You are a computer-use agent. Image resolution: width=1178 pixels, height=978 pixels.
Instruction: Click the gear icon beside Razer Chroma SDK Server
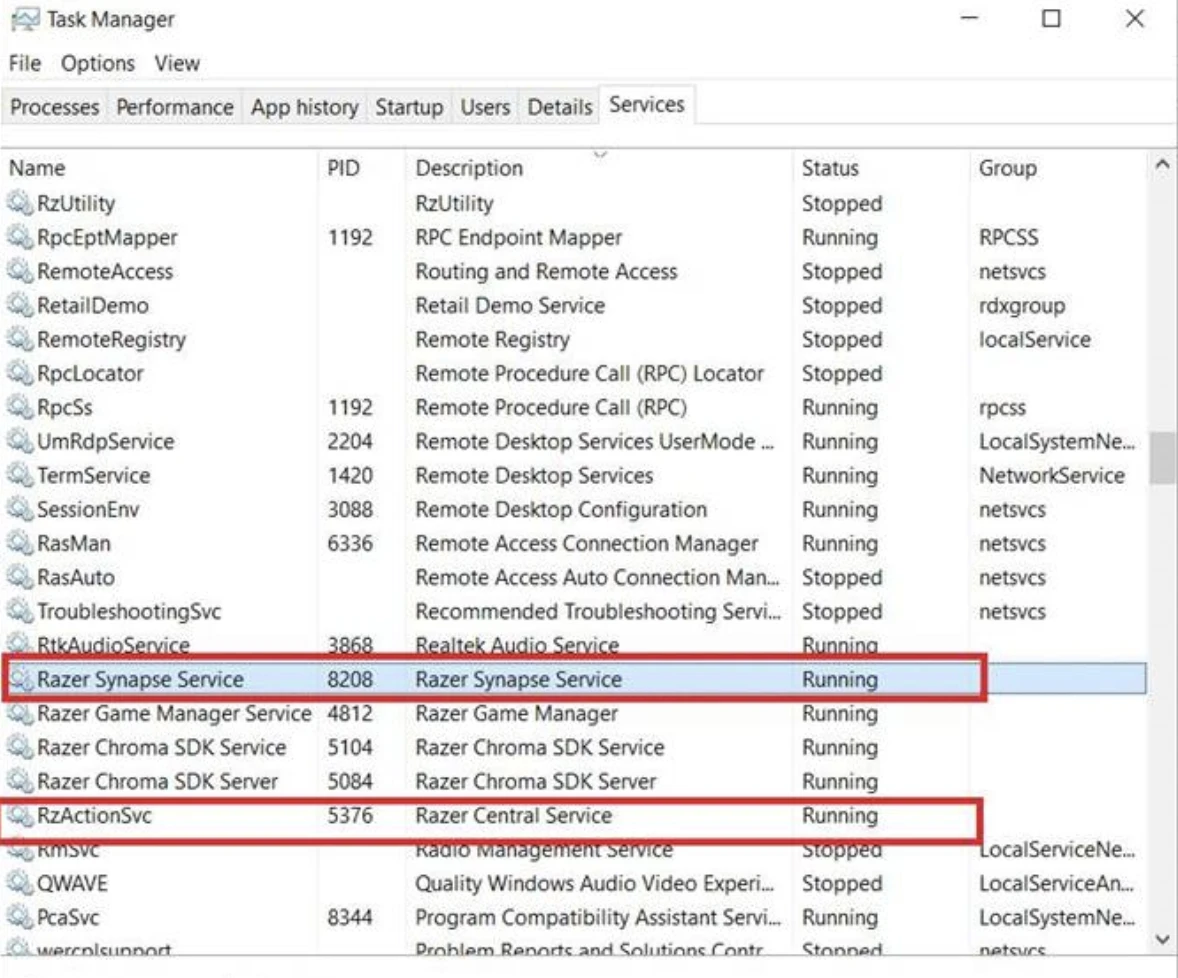20,781
